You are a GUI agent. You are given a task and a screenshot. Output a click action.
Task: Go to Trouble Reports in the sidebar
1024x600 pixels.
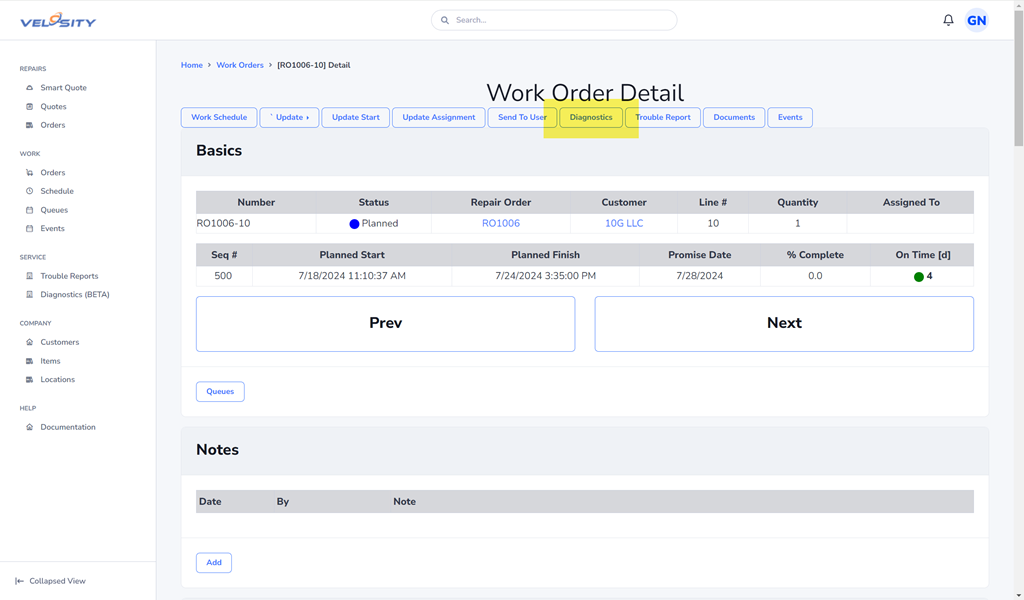[69, 276]
